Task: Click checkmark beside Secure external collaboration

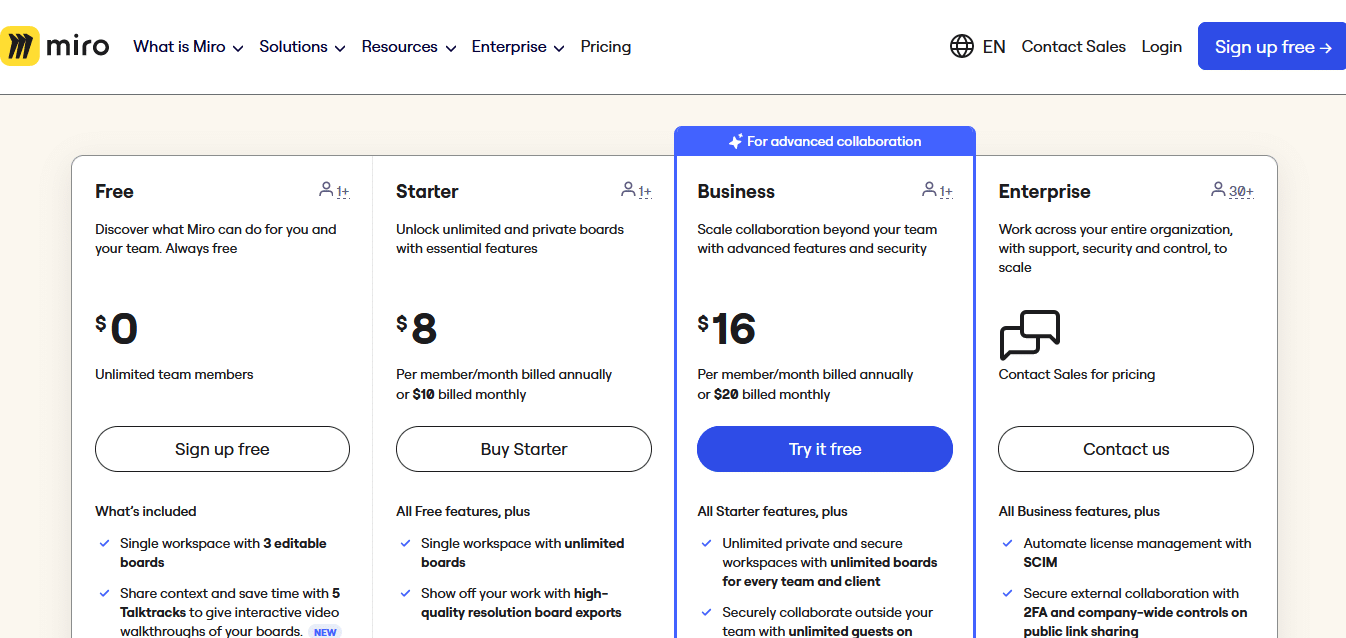Action: pos(1007,594)
